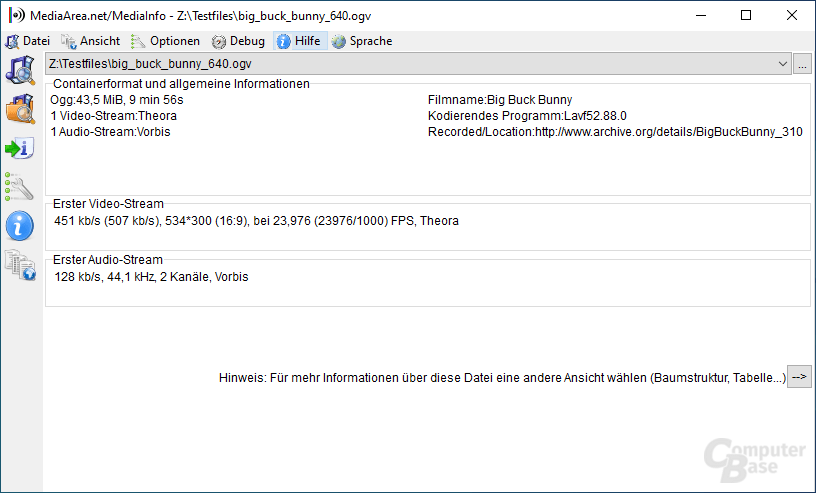Click the '128 kb/s, 44,1 kHz' audio details line

pyautogui.click(x=151, y=276)
